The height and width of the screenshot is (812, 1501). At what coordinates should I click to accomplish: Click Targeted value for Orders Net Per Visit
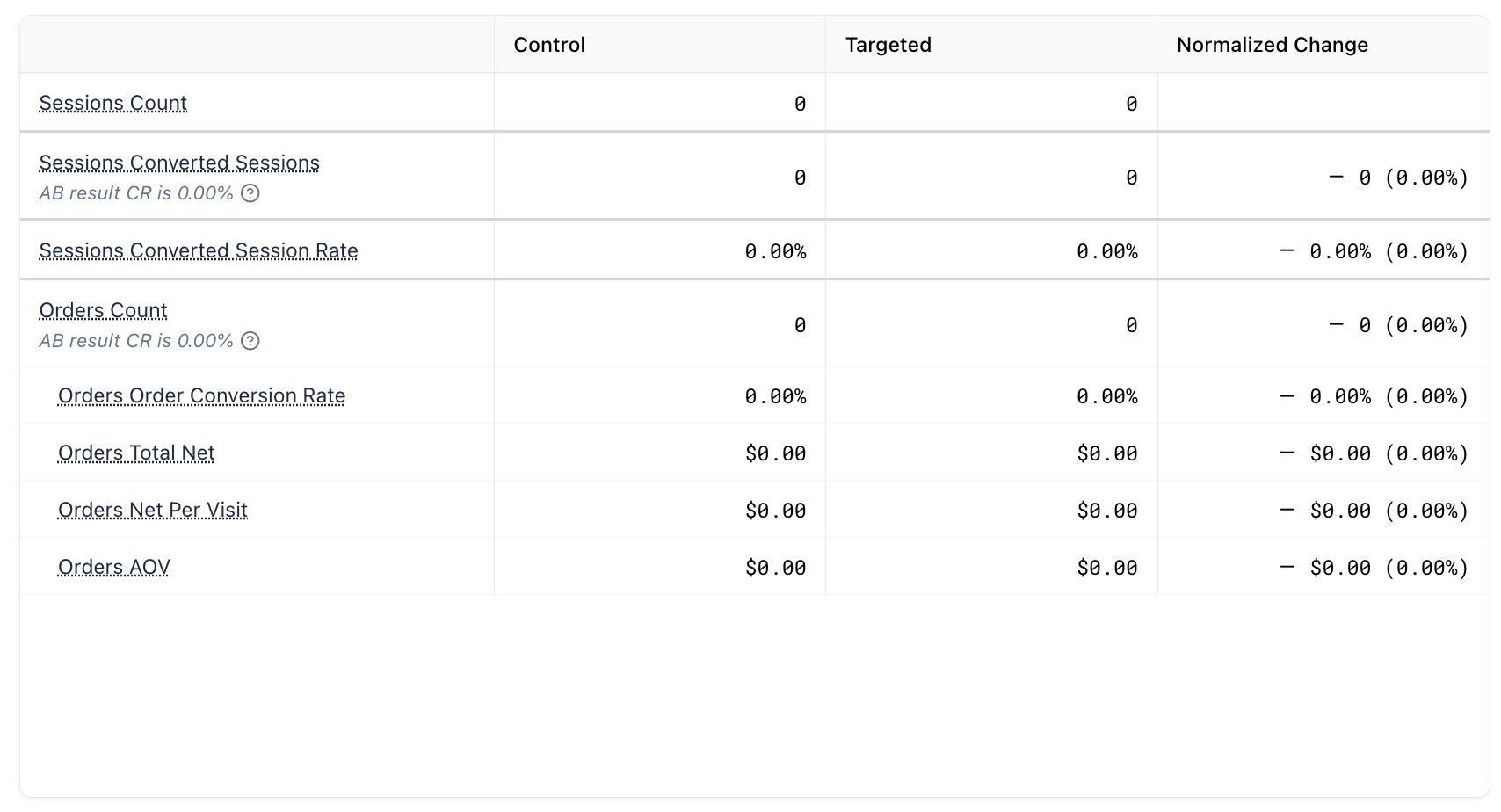click(x=1106, y=511)
